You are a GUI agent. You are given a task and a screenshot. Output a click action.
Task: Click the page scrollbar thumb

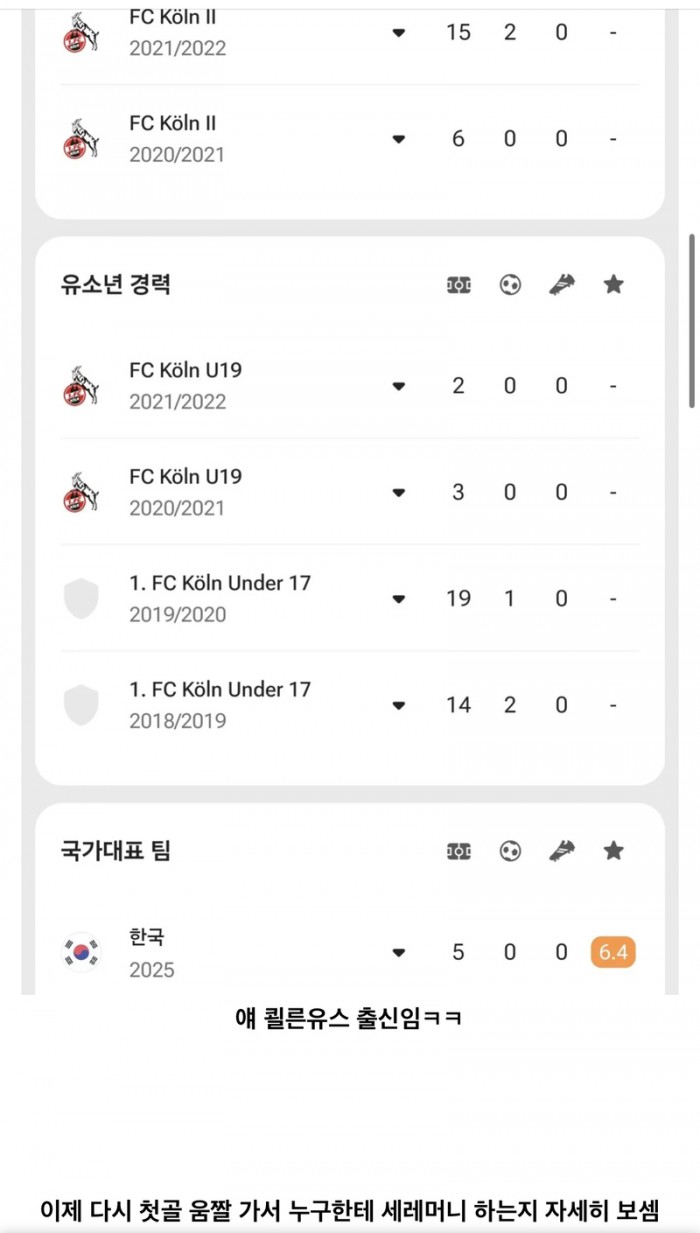click(691, 320)
